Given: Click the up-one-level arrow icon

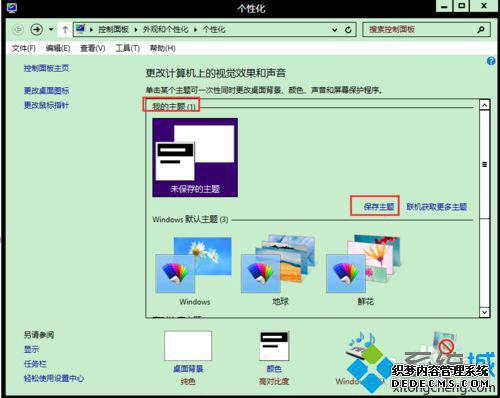Looking at the screenshot, I should click(x=65, y=30).
